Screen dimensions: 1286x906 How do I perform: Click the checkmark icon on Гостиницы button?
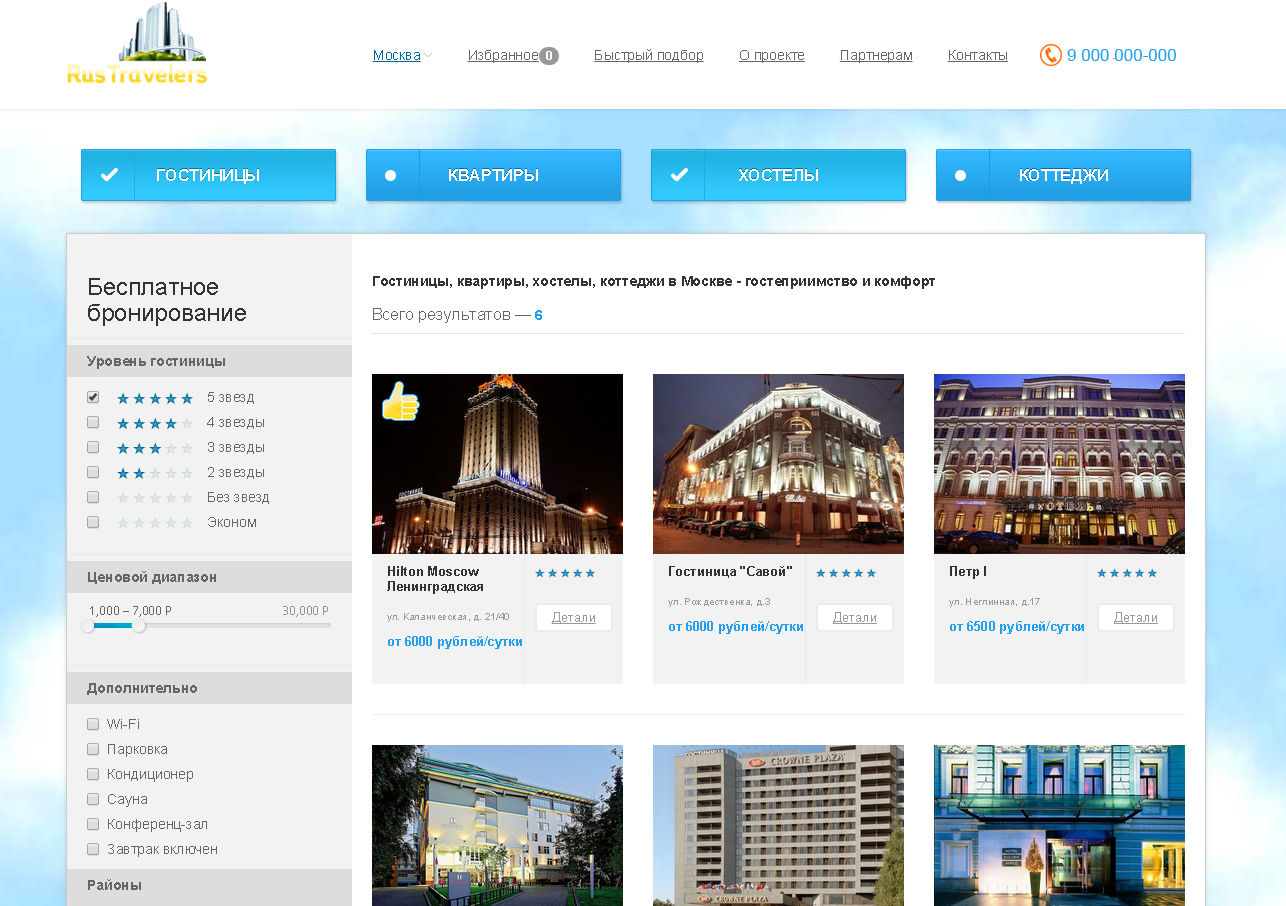point(109,175)
